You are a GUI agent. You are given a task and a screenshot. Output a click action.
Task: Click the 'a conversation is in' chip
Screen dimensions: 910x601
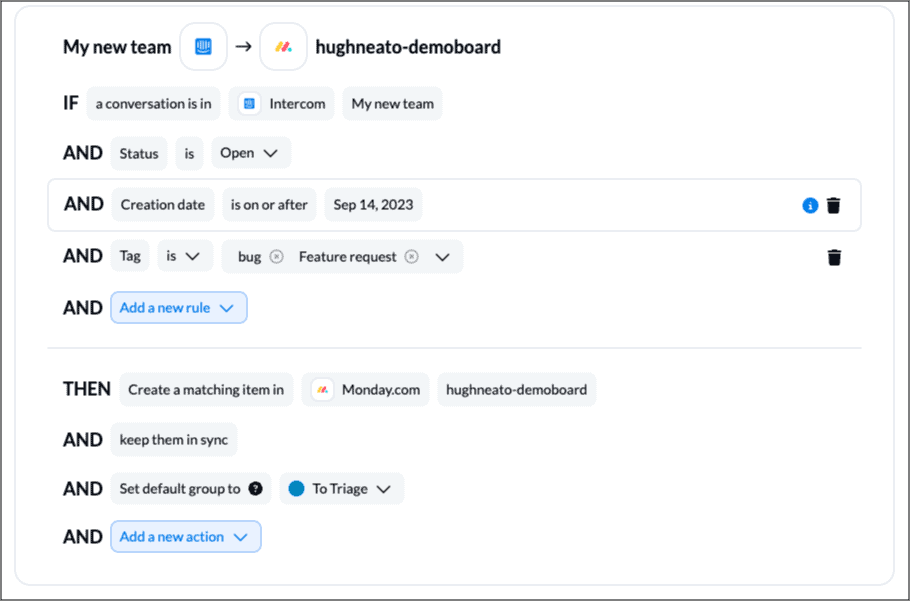153,104
